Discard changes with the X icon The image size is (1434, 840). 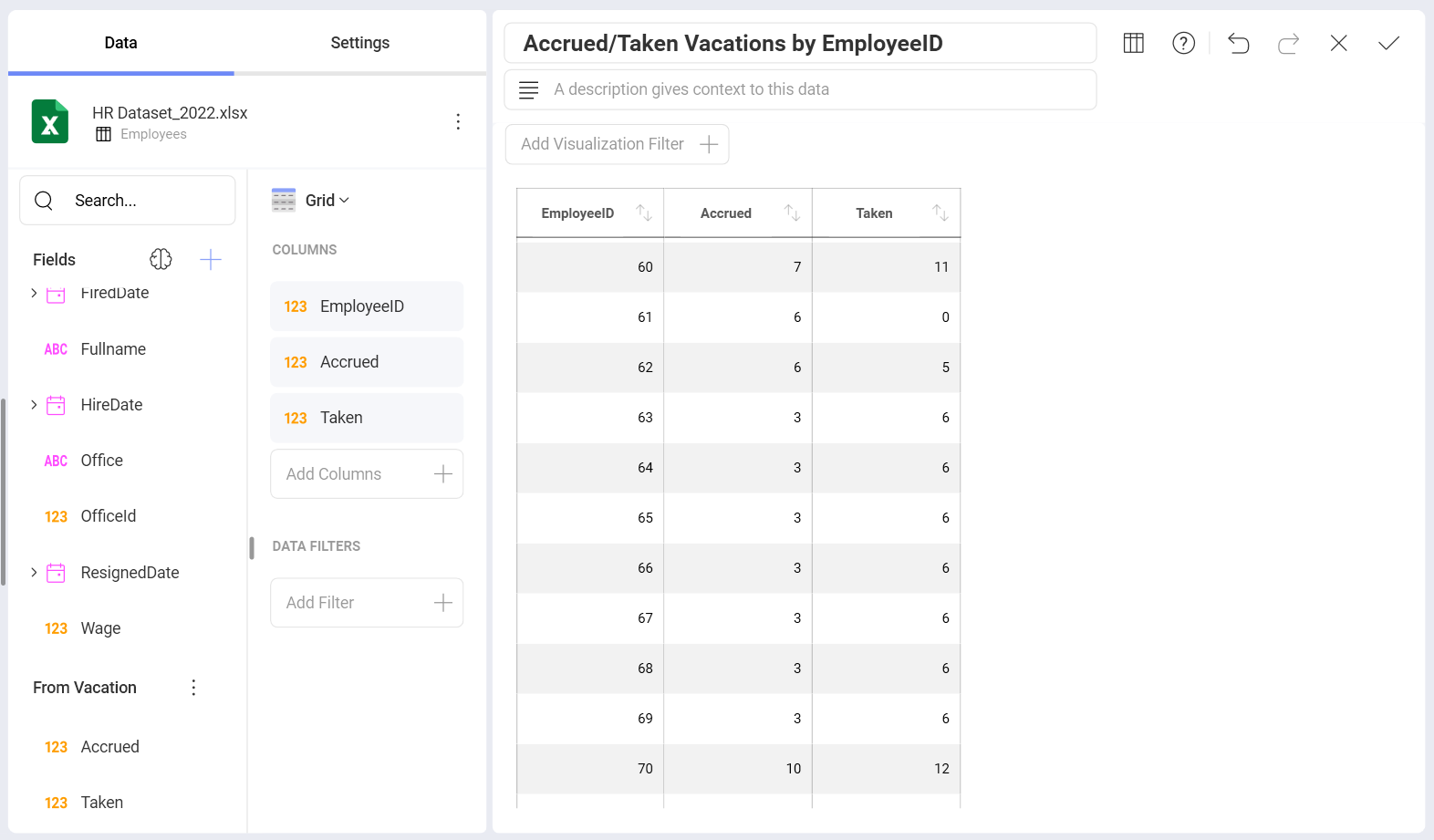coord(1338,43)
